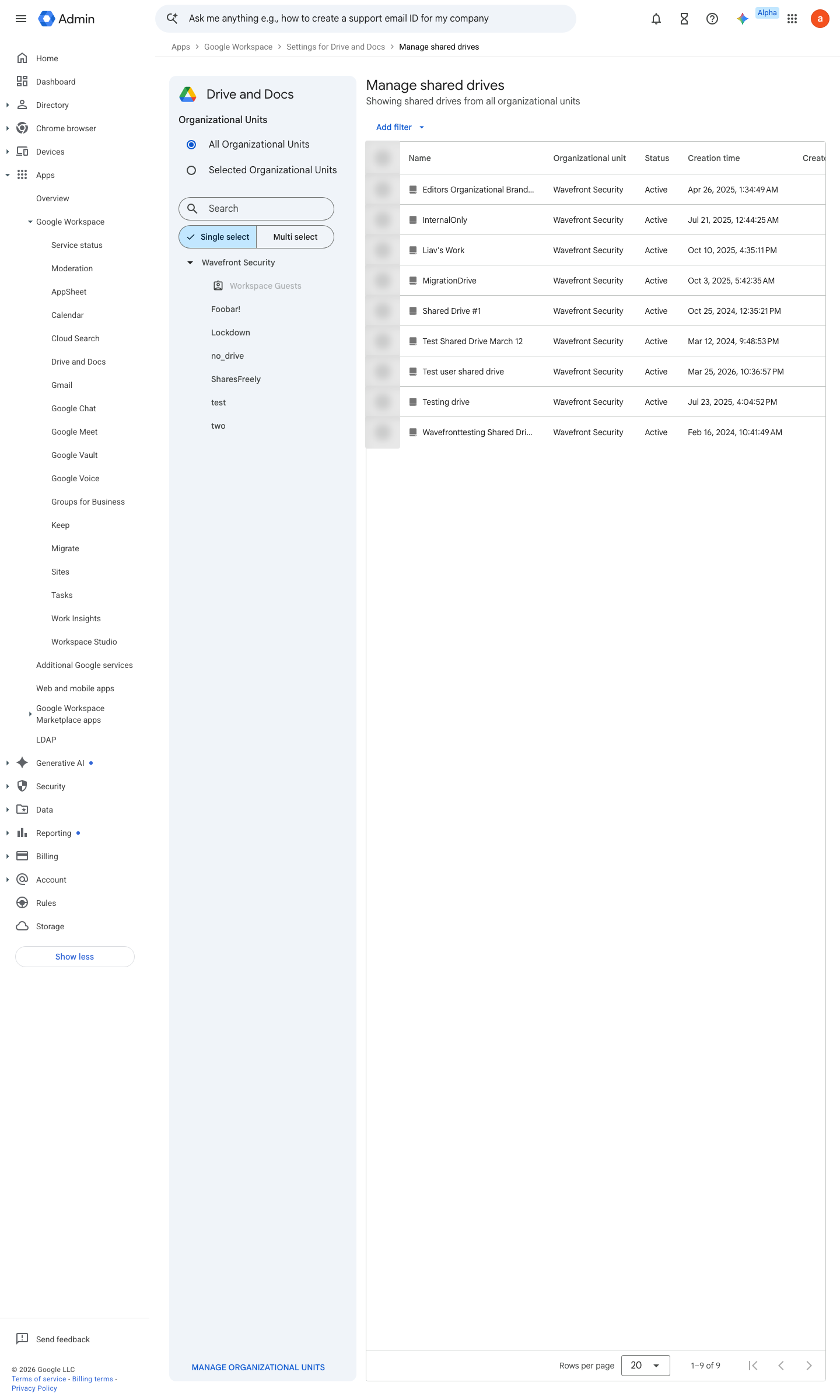Click the Account at-sign icon
The image size is (840, 1400).
[x=22, y=880]
